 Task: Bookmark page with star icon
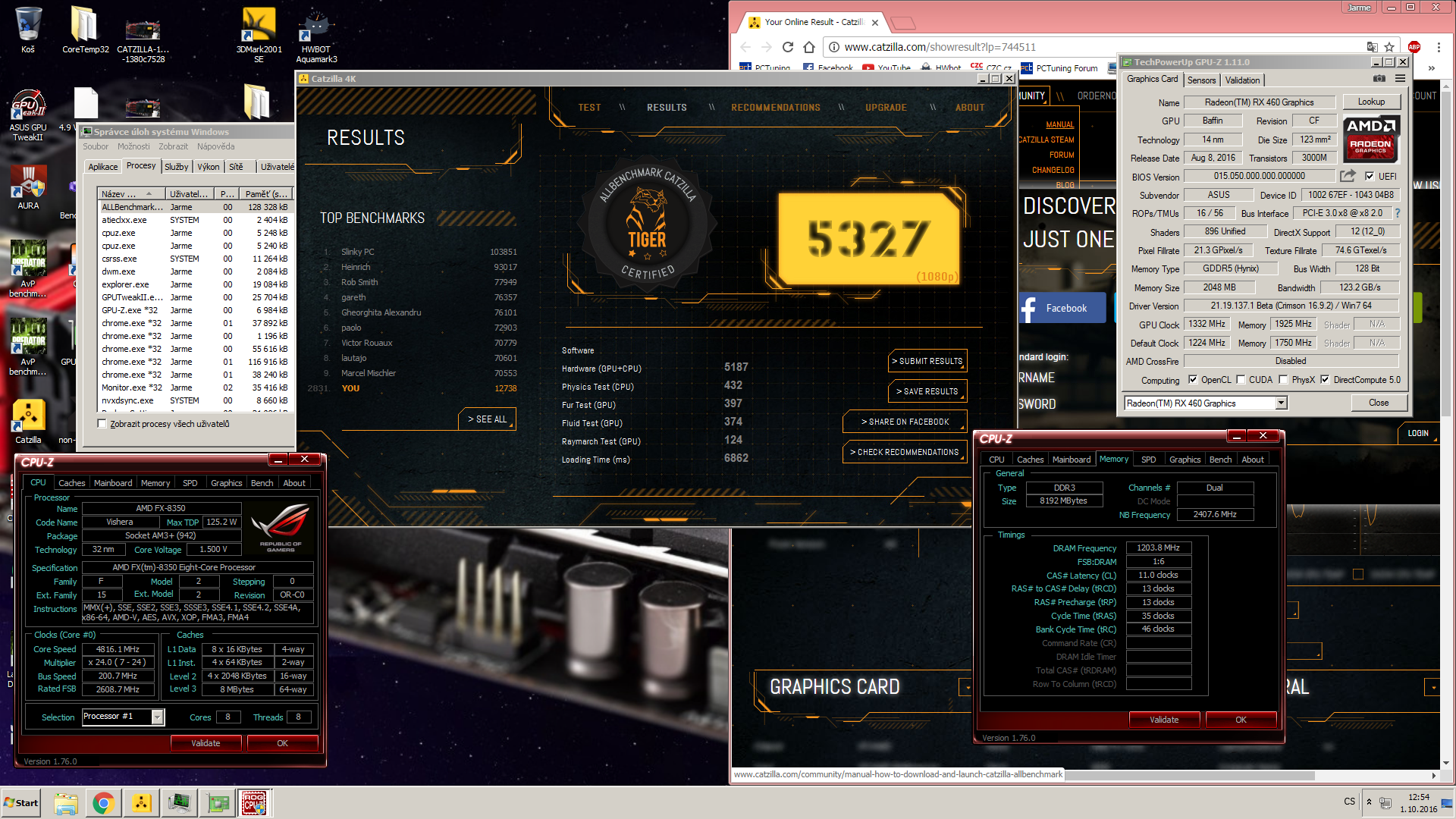click(x=1389, y=47)
